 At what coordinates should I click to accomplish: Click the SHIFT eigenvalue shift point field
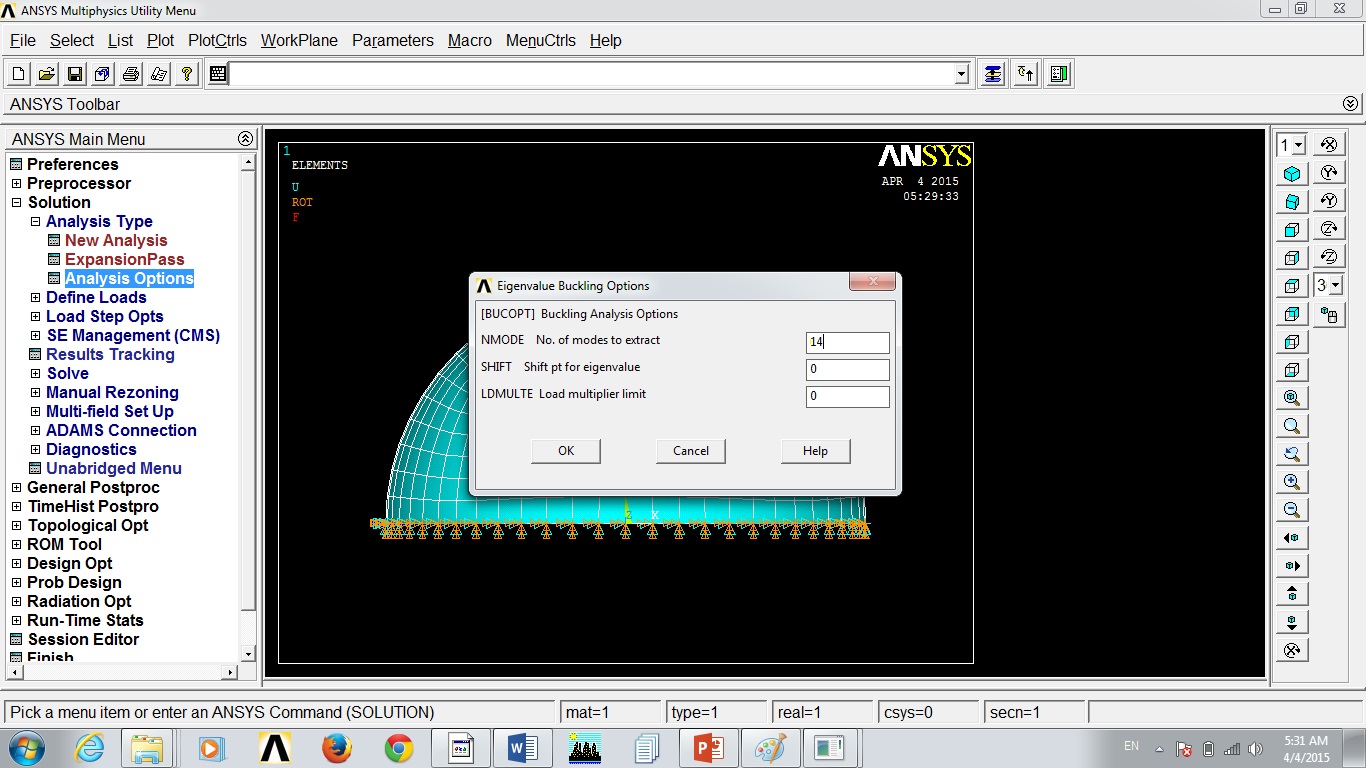coord(848,369)
